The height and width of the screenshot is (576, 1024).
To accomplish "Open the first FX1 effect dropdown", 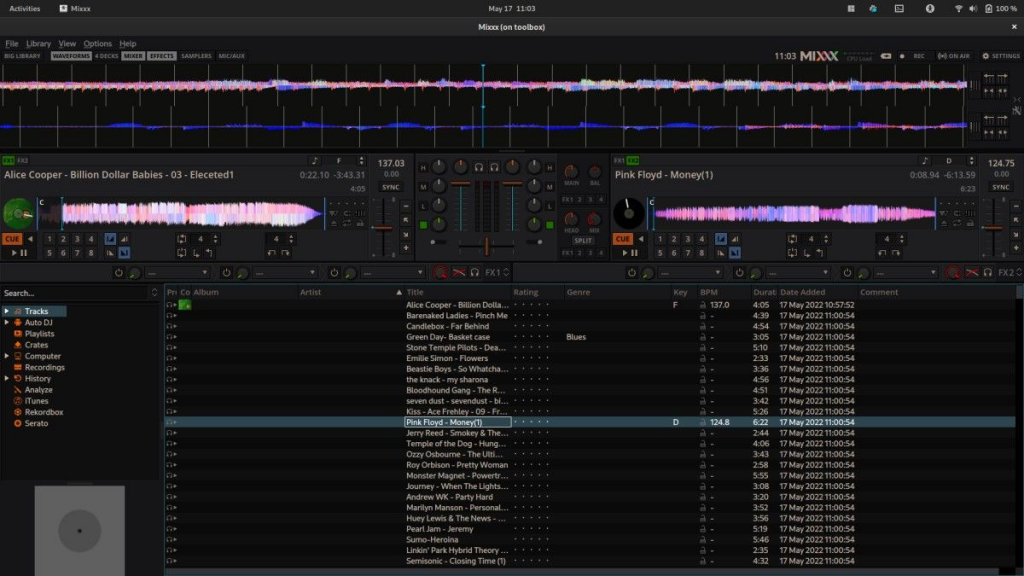I will tap(177, 272).
